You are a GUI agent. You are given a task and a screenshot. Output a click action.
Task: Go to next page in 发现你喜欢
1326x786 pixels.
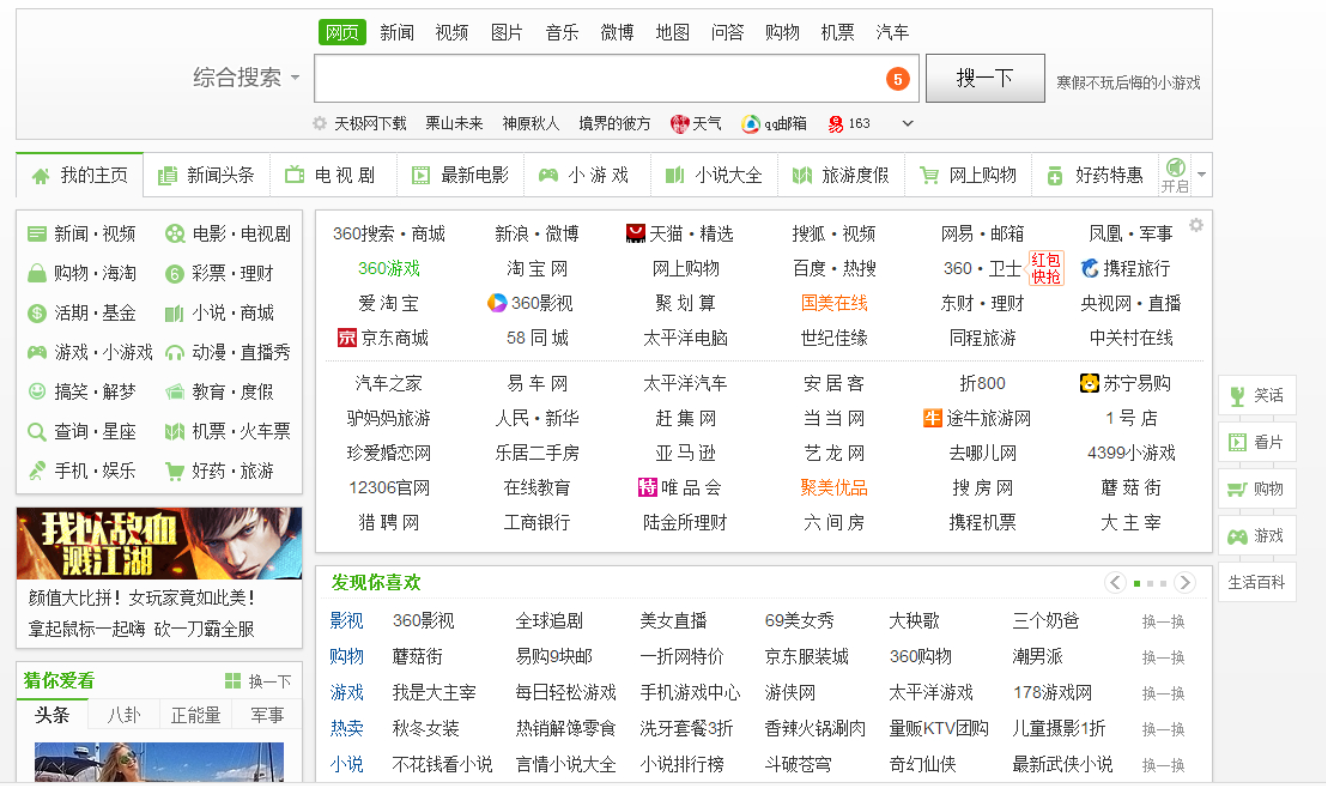[1185, 582]
